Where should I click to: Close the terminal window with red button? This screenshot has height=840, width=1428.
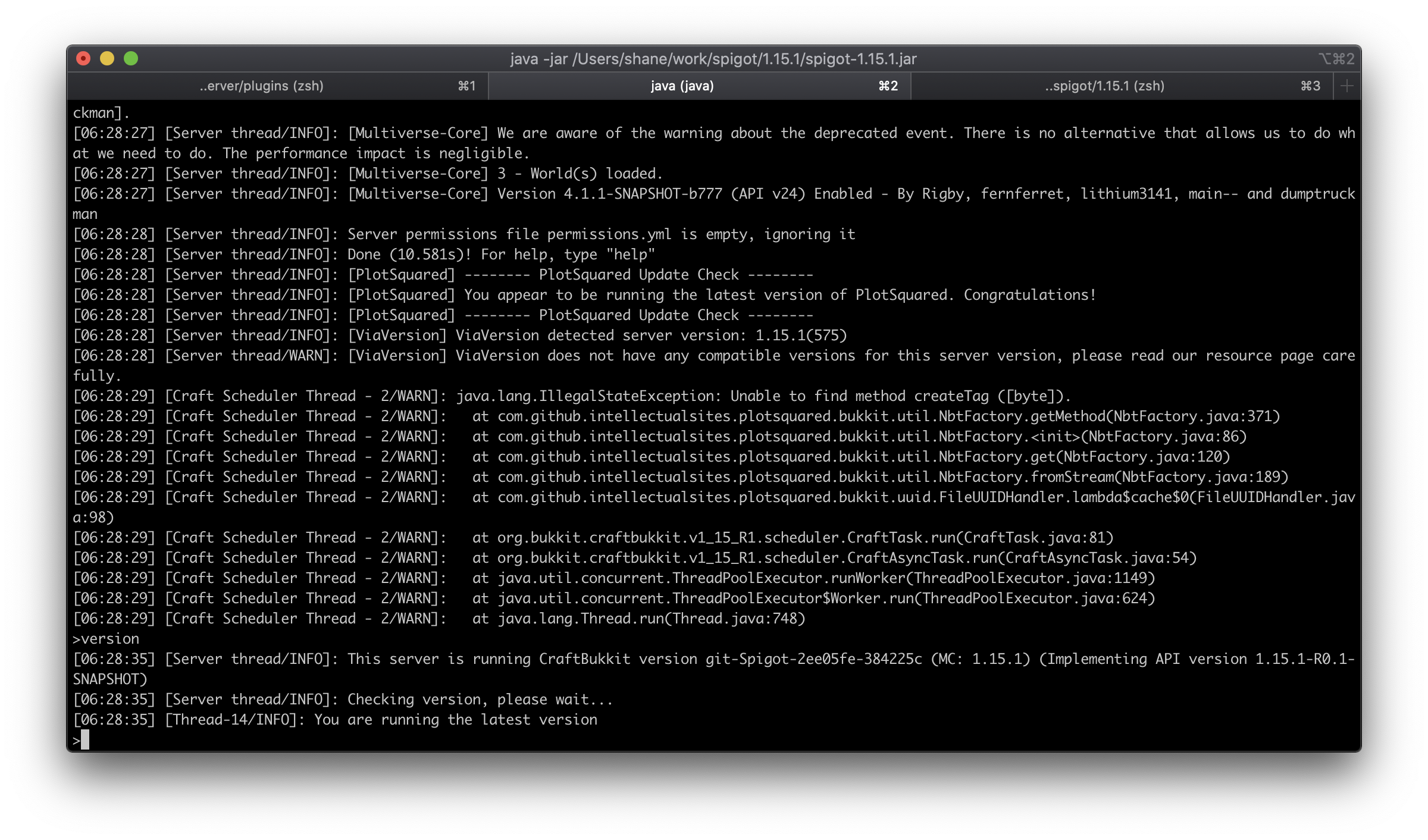coord(83,58)
